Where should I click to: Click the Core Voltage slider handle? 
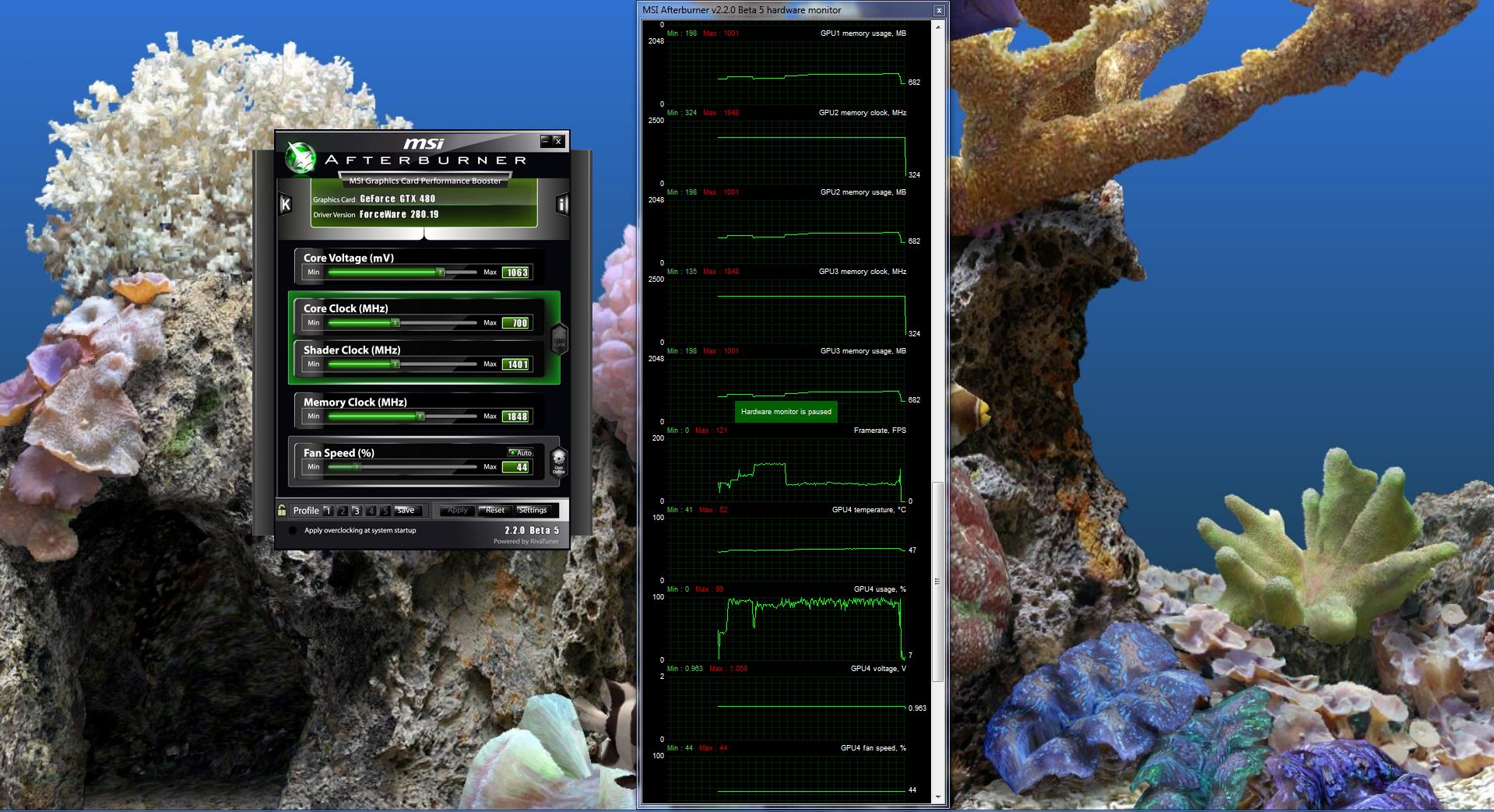coord(441,272)
